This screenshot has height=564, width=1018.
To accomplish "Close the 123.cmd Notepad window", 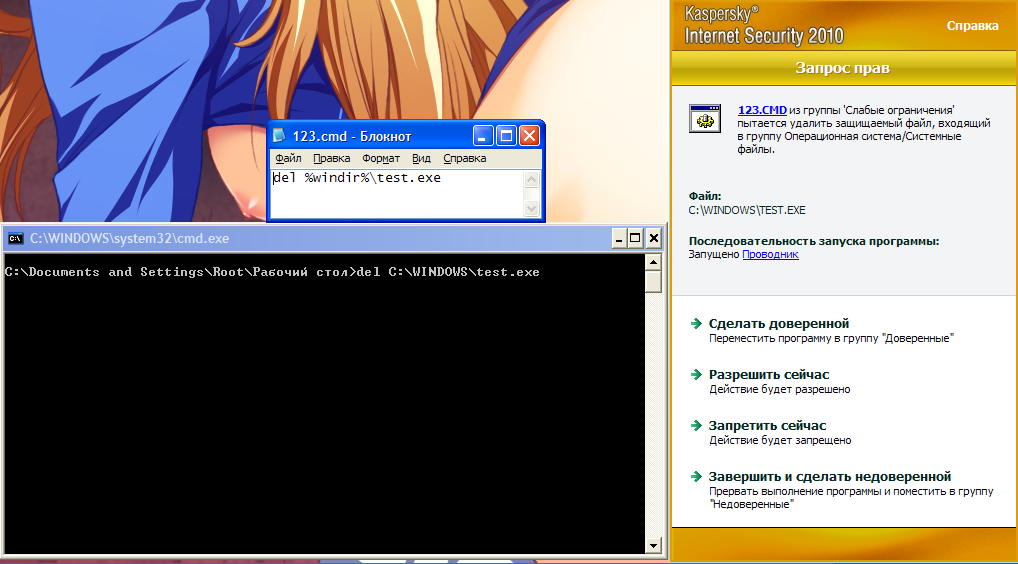I will [530, 136].
